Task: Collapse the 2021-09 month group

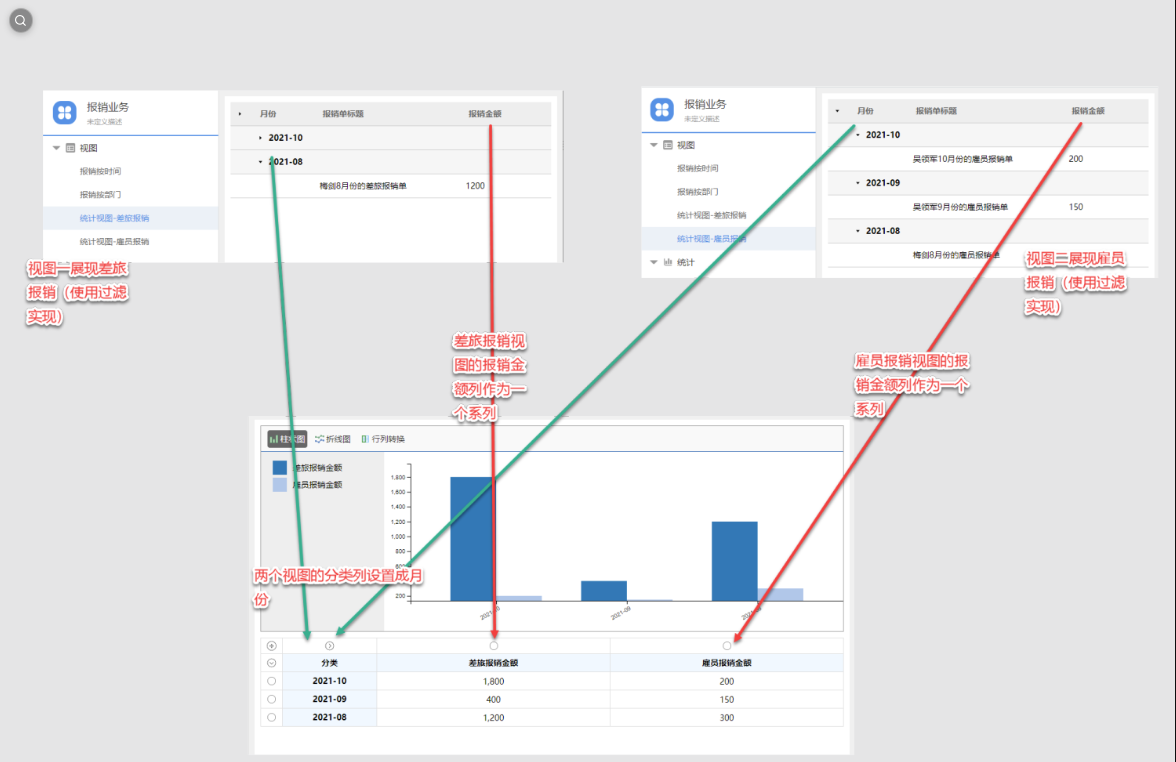Action: 857,183
